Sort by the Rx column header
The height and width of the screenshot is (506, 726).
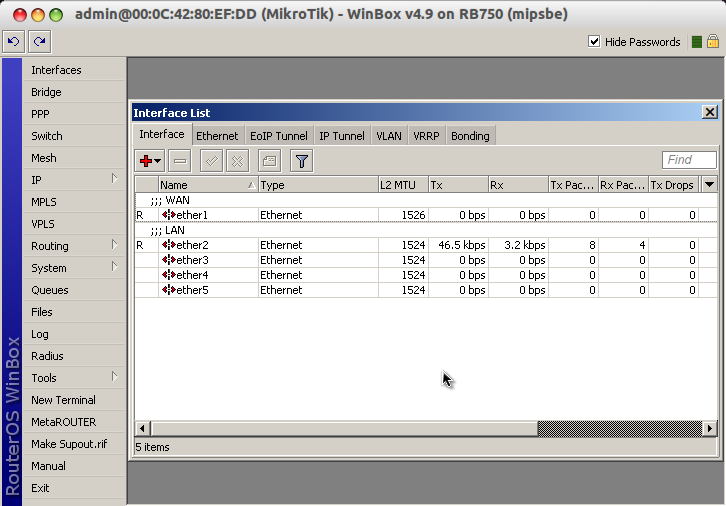pyautogui.click(x=518, y=185)
